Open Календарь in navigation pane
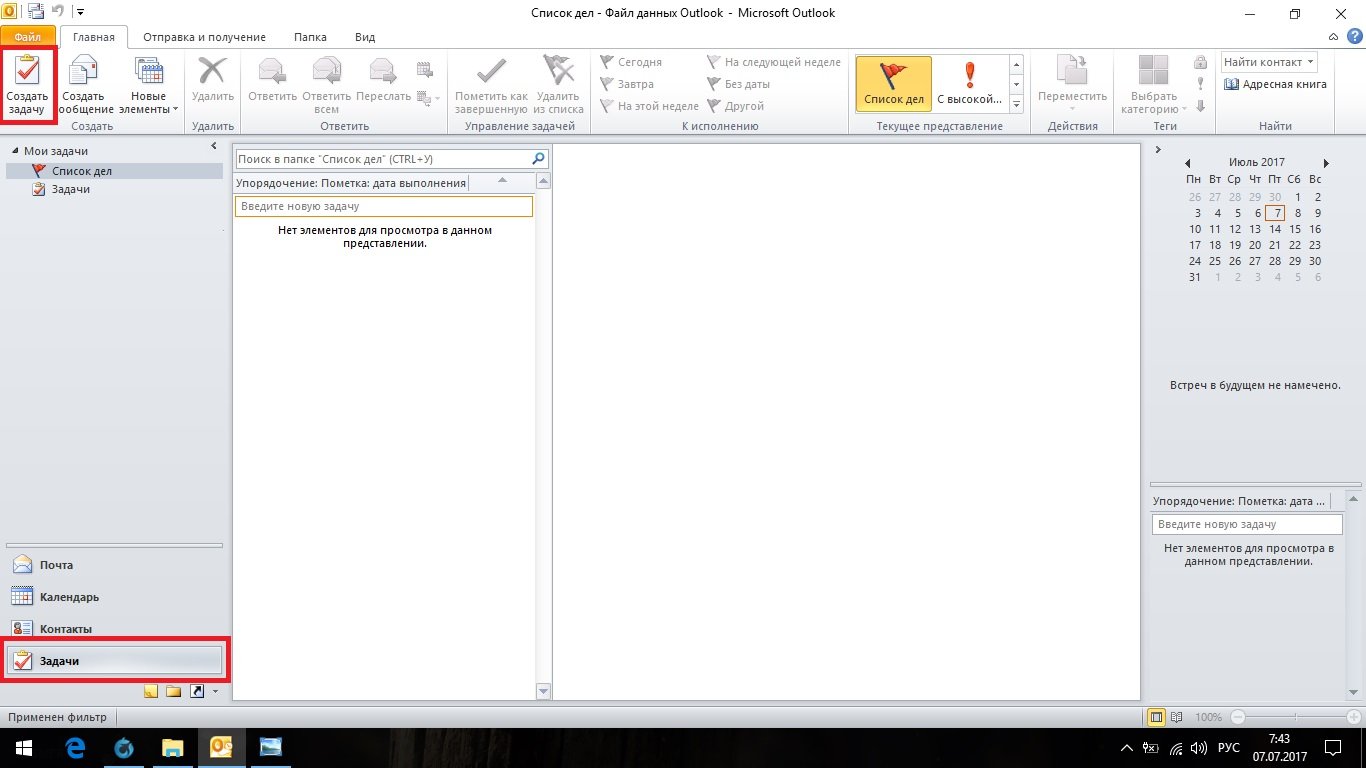This screenshot has width=1366, height=768. 114,597
